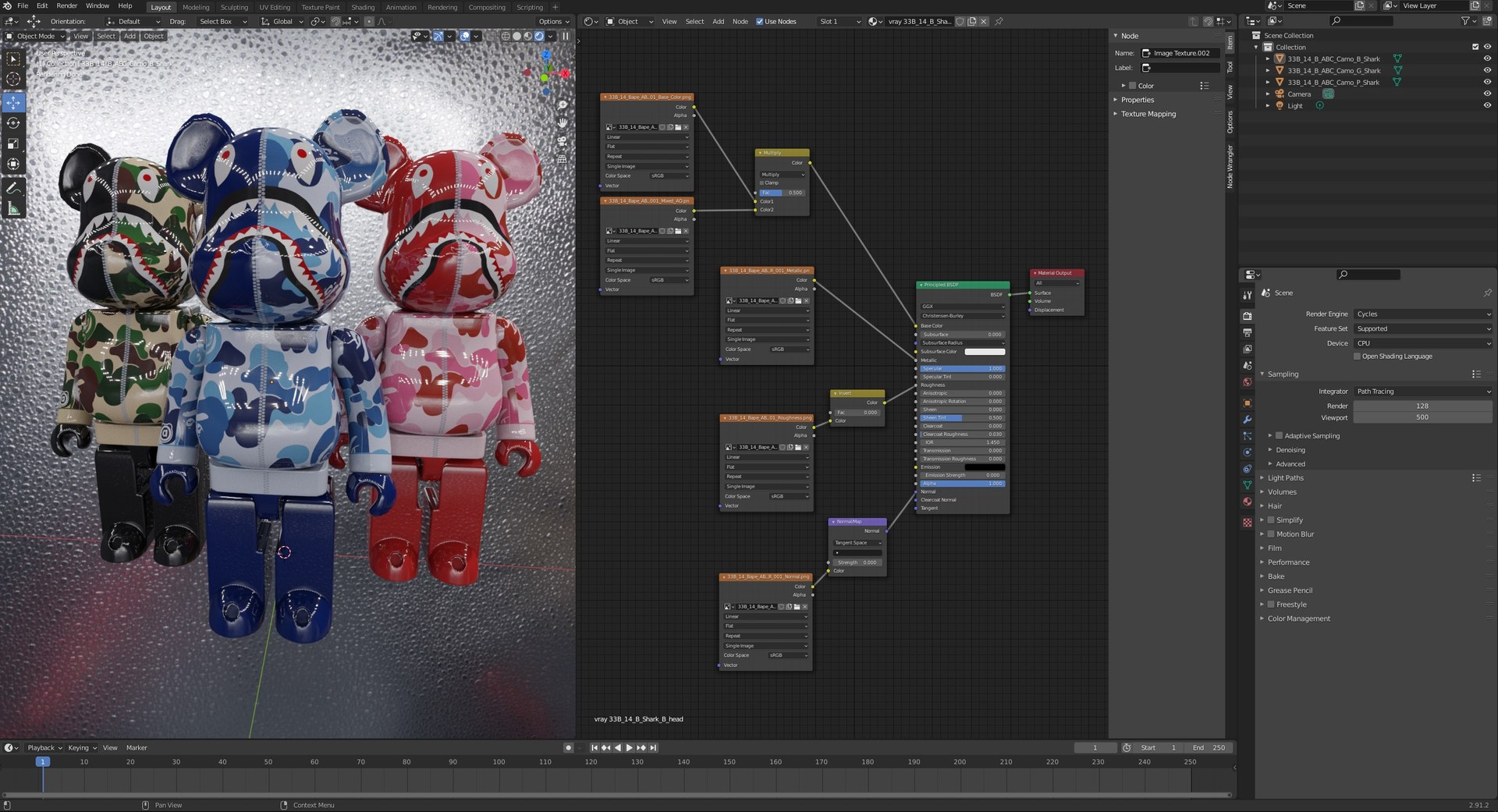1498x812 pixels.
Task: Expand the Camo_G_Shark outliner item
Action: click(1268, 70)
